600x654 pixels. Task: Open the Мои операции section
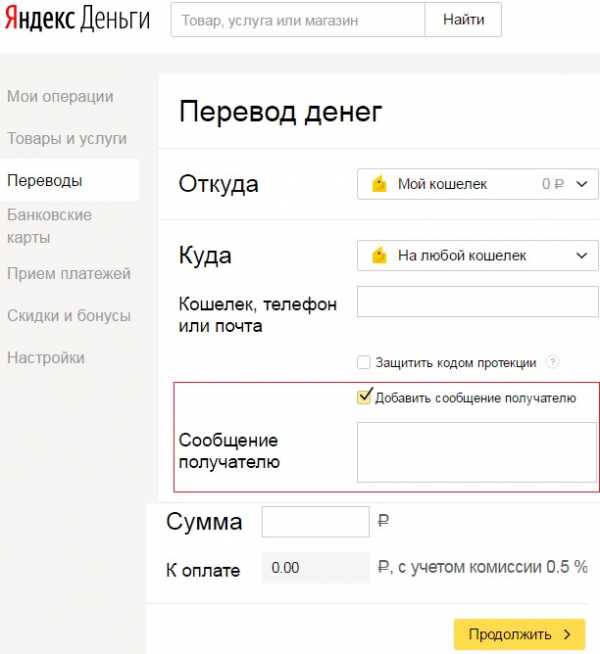[x=60, y=96]
